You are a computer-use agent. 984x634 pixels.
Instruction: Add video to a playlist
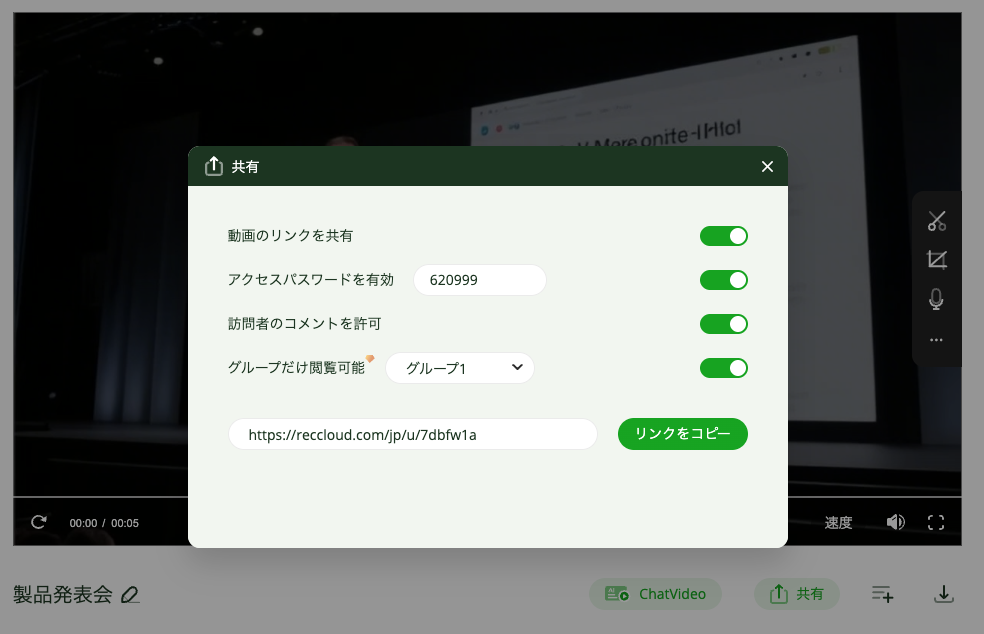882,593
